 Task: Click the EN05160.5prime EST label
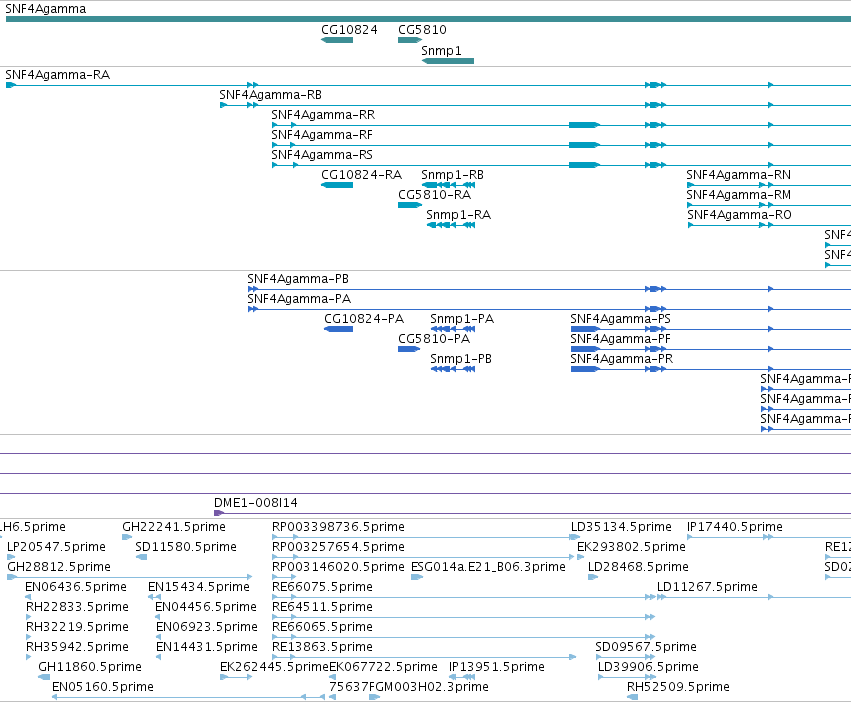click(x=103, y=687)
